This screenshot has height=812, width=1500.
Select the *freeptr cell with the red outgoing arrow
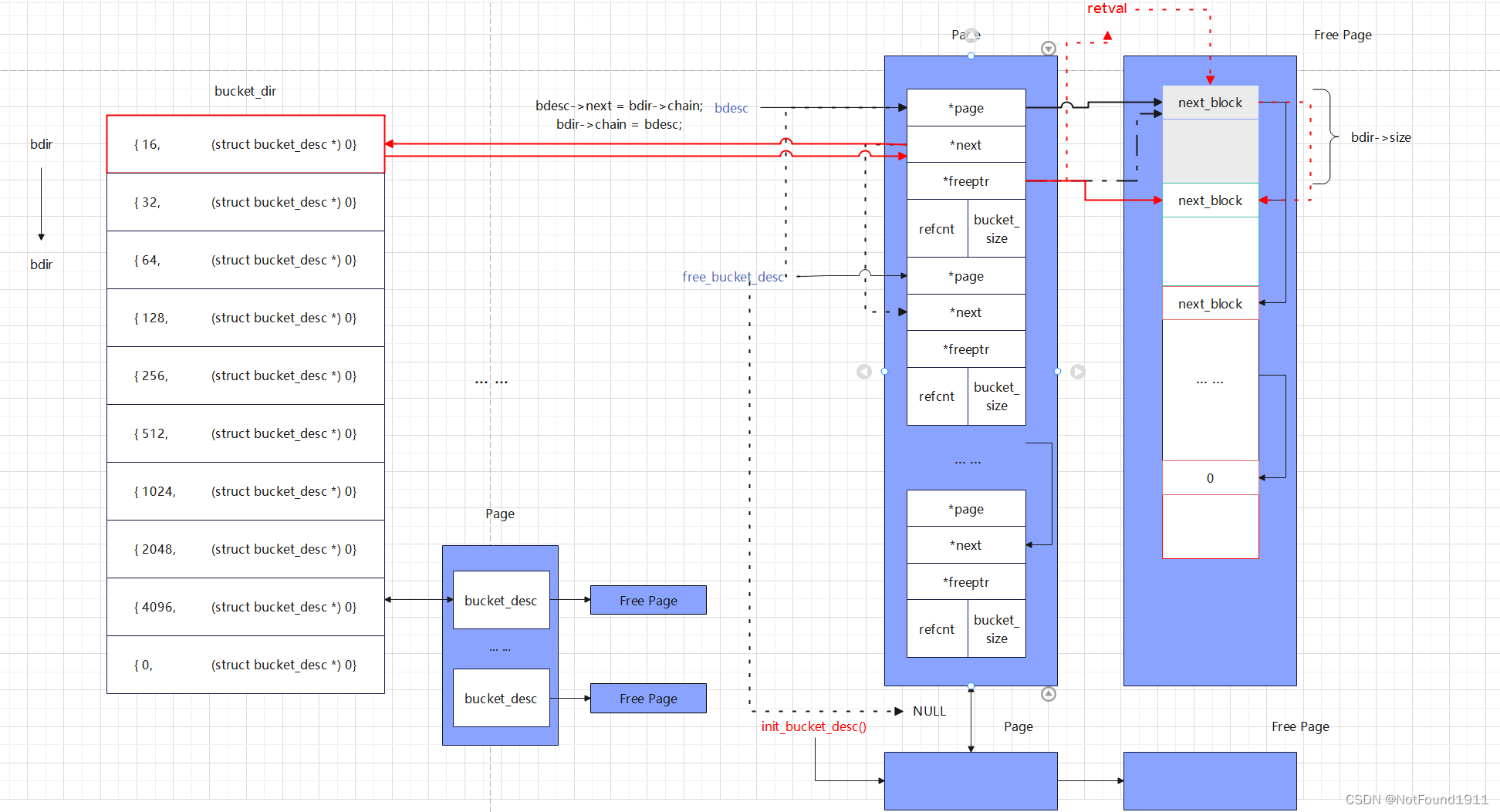[966, 181]
